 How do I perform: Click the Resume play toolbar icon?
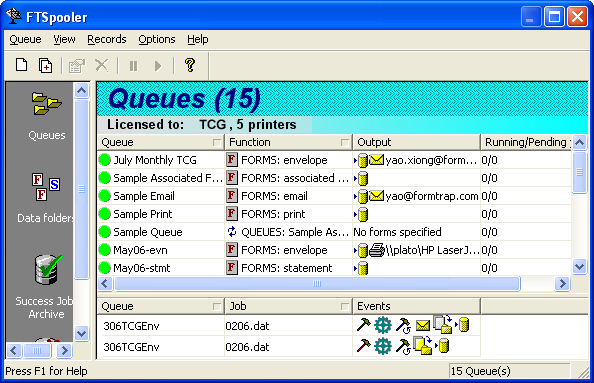[x=158, y=66]
